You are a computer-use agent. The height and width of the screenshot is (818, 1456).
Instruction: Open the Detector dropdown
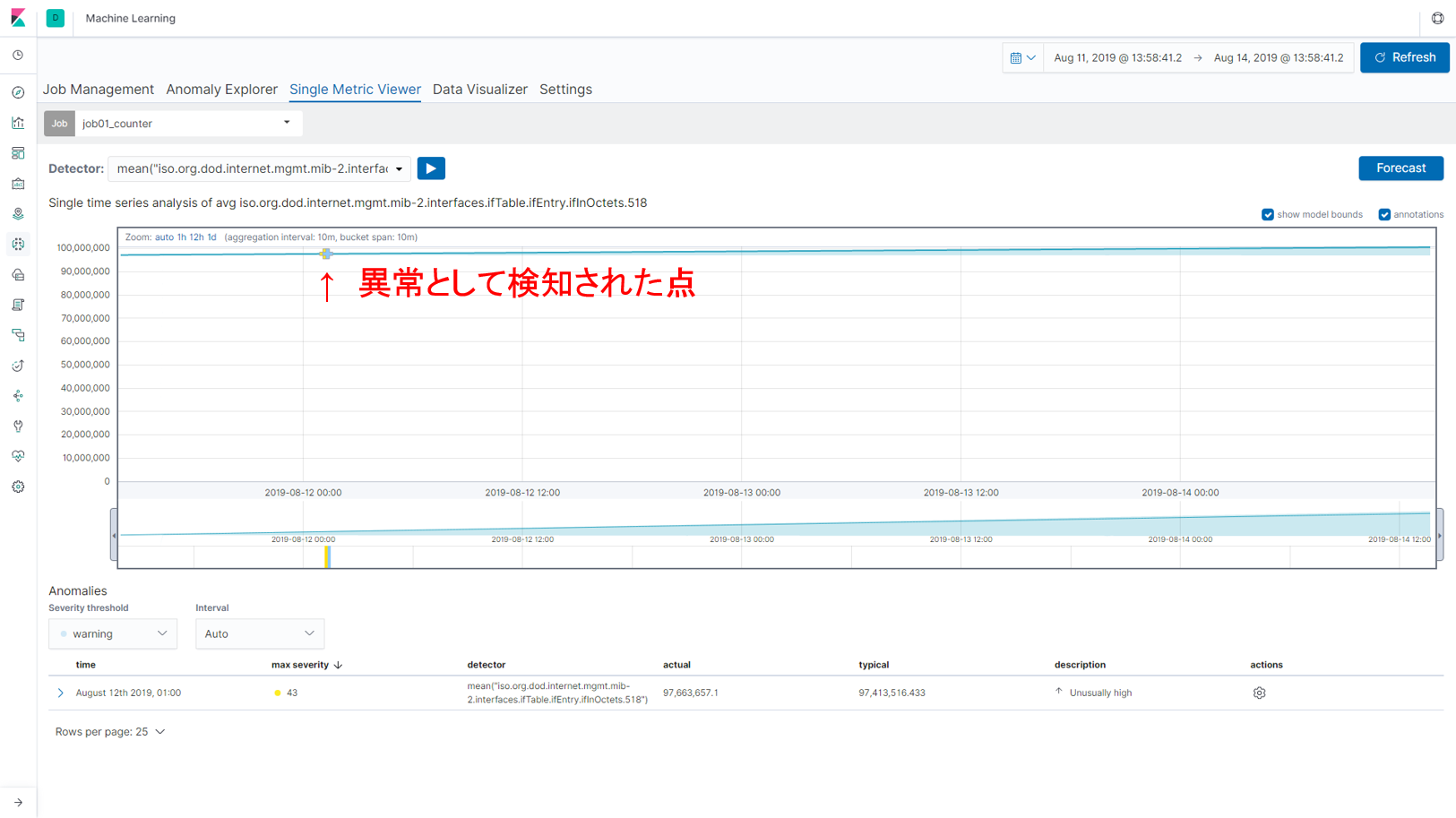point(260,168)
